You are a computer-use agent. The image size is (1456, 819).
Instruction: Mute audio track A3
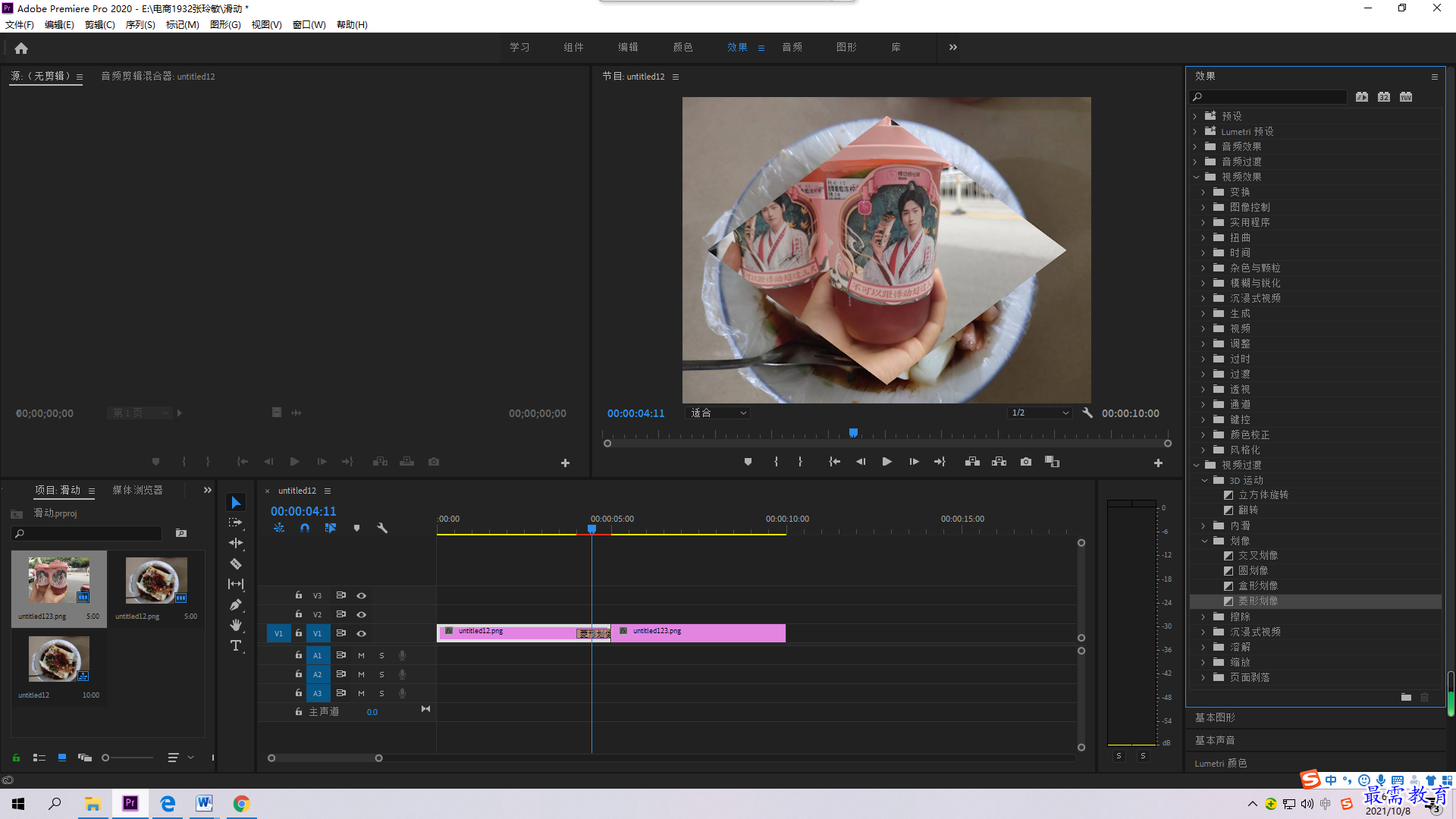point(361,693)
